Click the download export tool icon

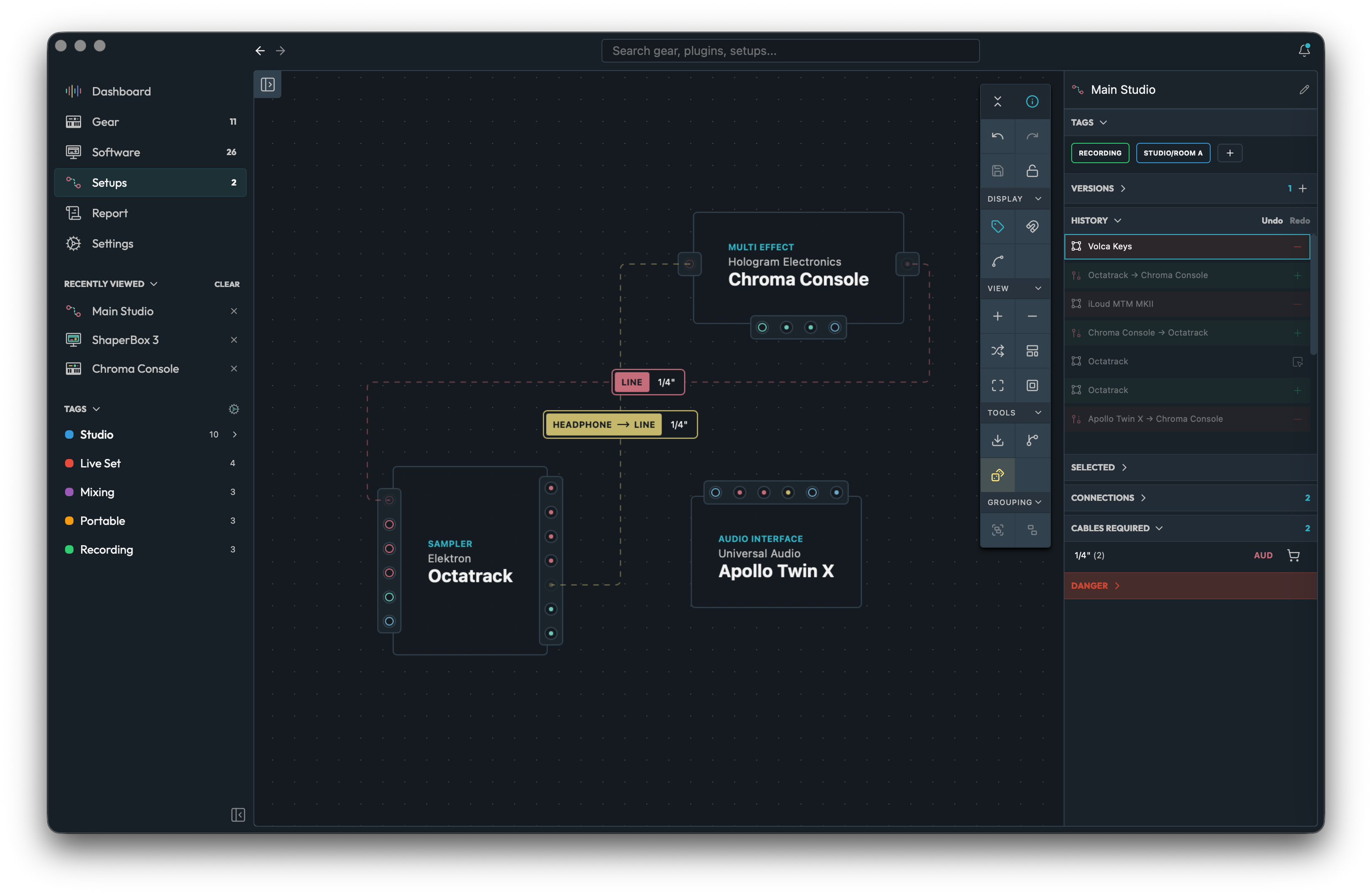[997, 440]
